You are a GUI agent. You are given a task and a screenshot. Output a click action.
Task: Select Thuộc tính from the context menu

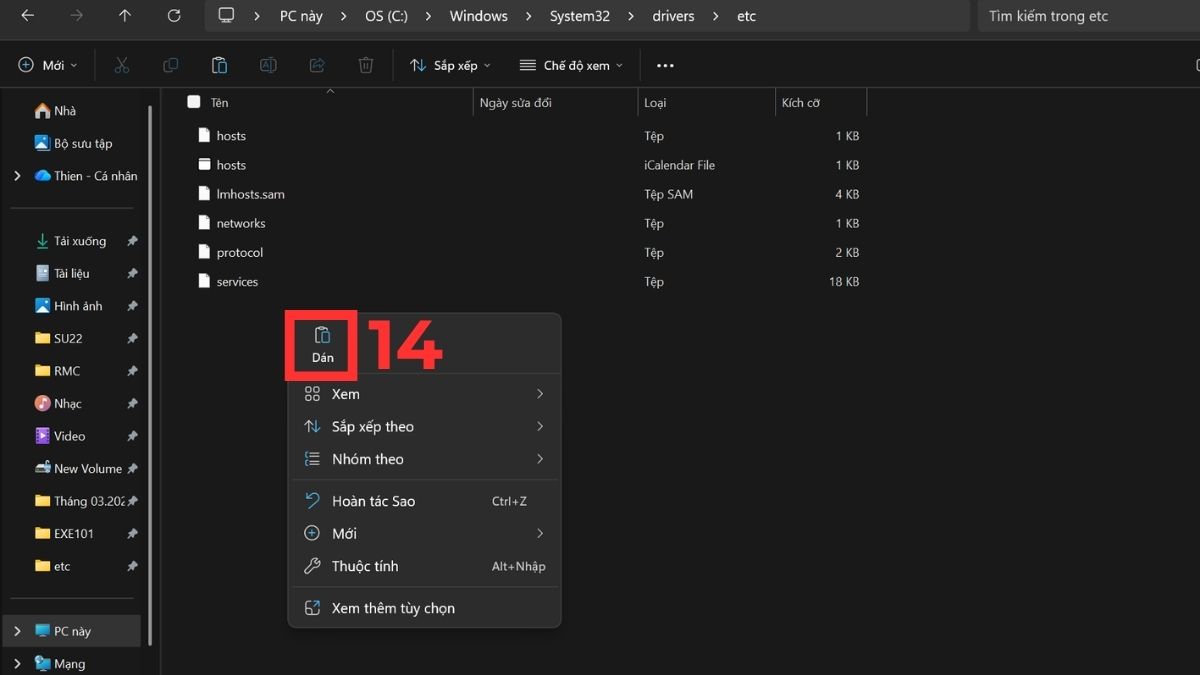[x=365, y=566]
